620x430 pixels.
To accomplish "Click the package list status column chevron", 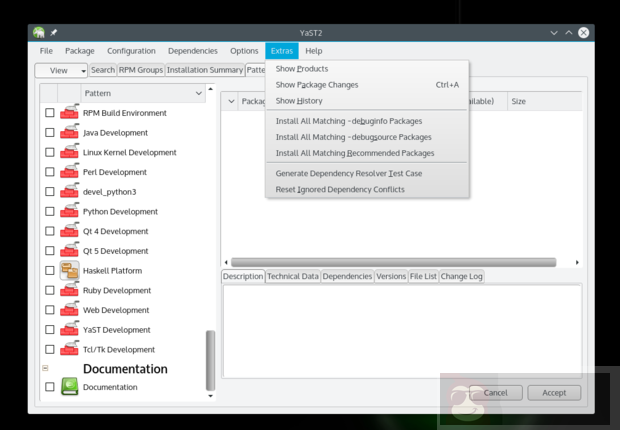I will (x=231, y=101).
